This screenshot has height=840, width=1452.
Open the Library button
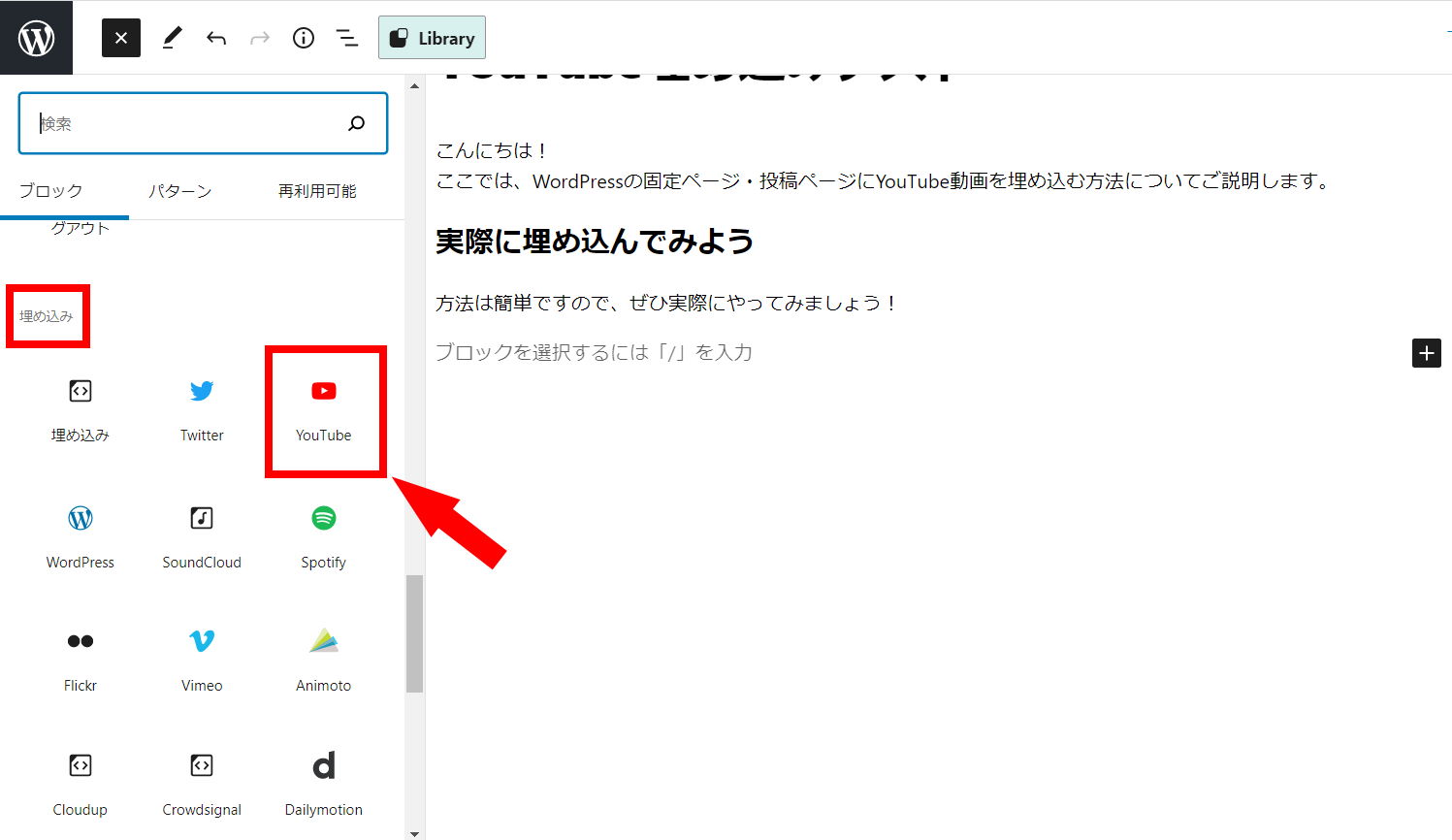tap(432, 38)
